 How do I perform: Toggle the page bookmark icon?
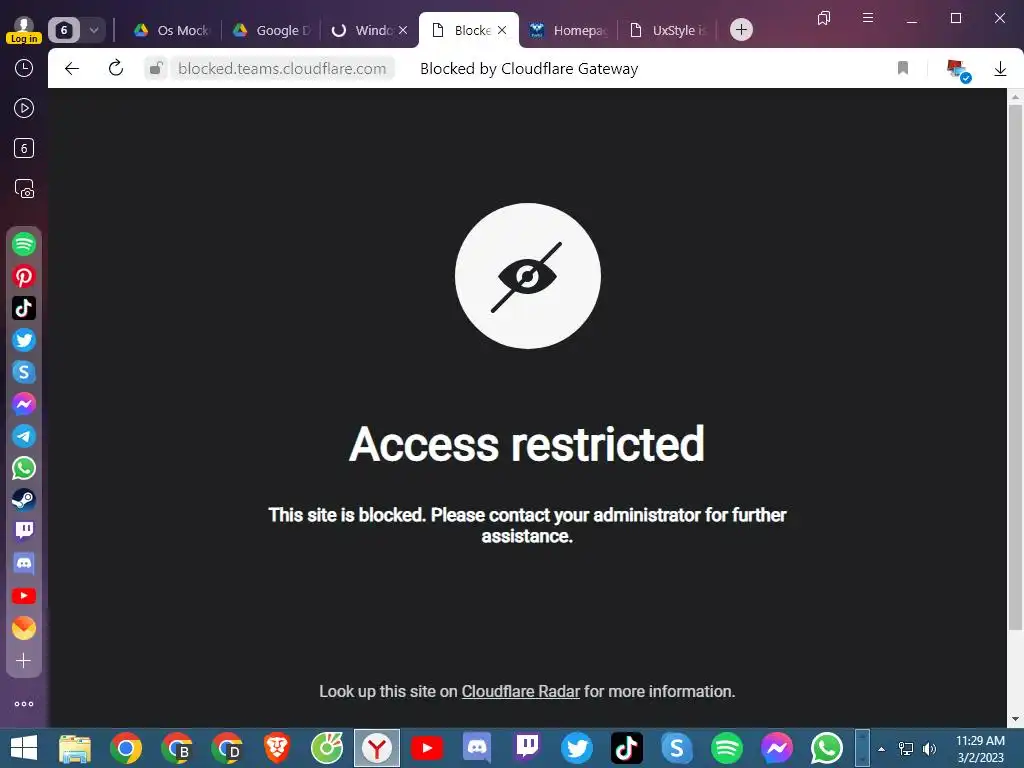pos(903,68)
